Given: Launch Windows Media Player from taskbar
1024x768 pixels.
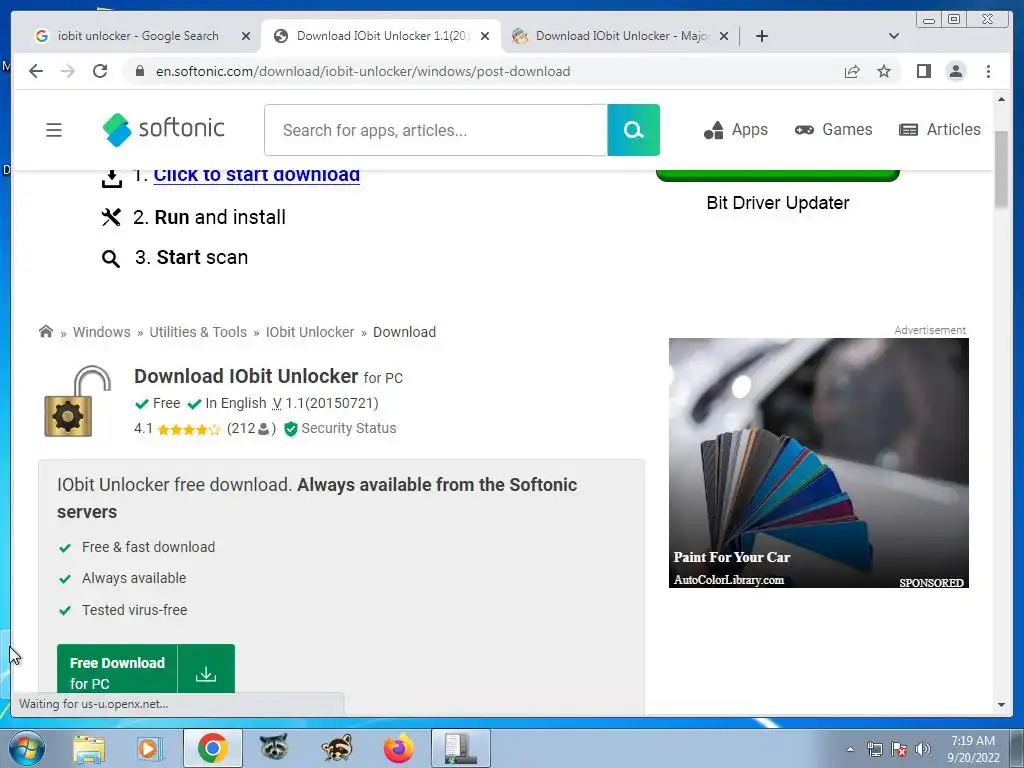Looking at the screenshot, I should 149,748.
